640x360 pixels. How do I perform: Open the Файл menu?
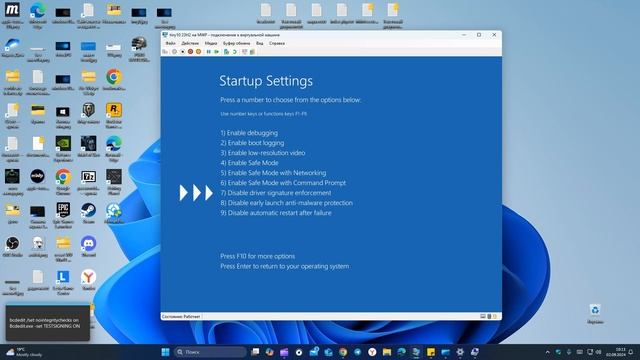(x=171, y=43)
